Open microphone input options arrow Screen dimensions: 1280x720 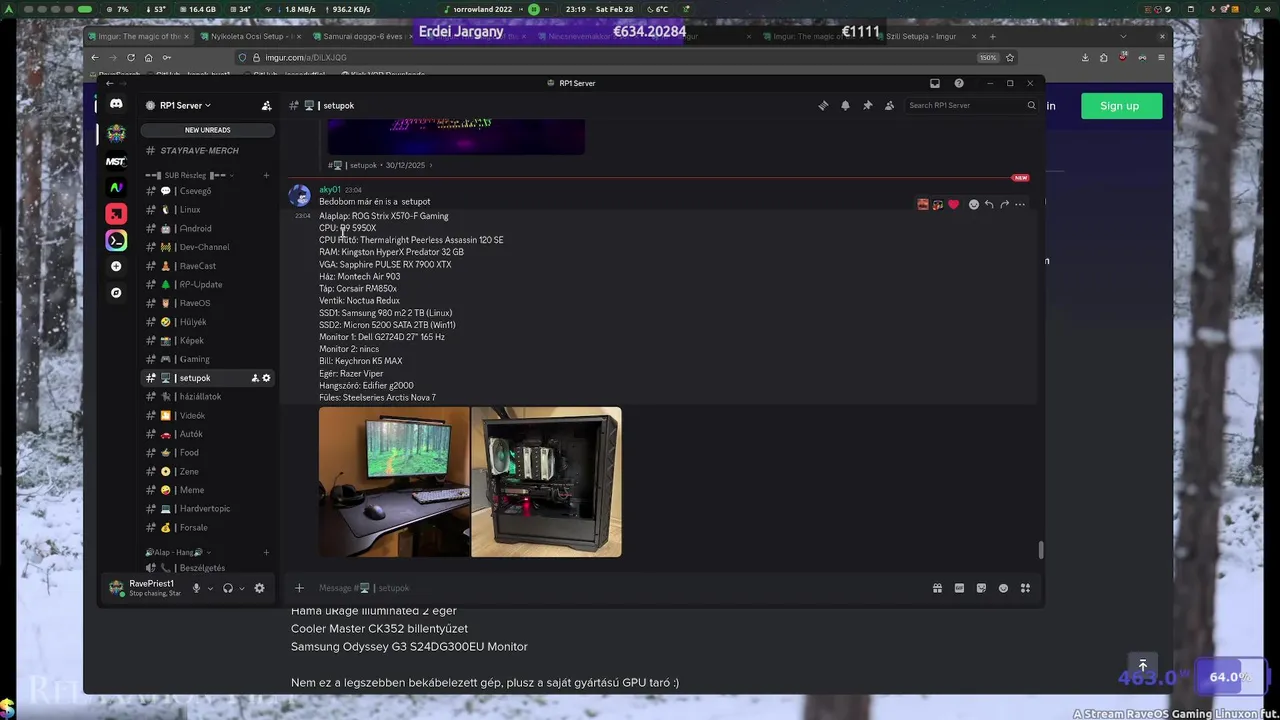[x=209, y=588]
